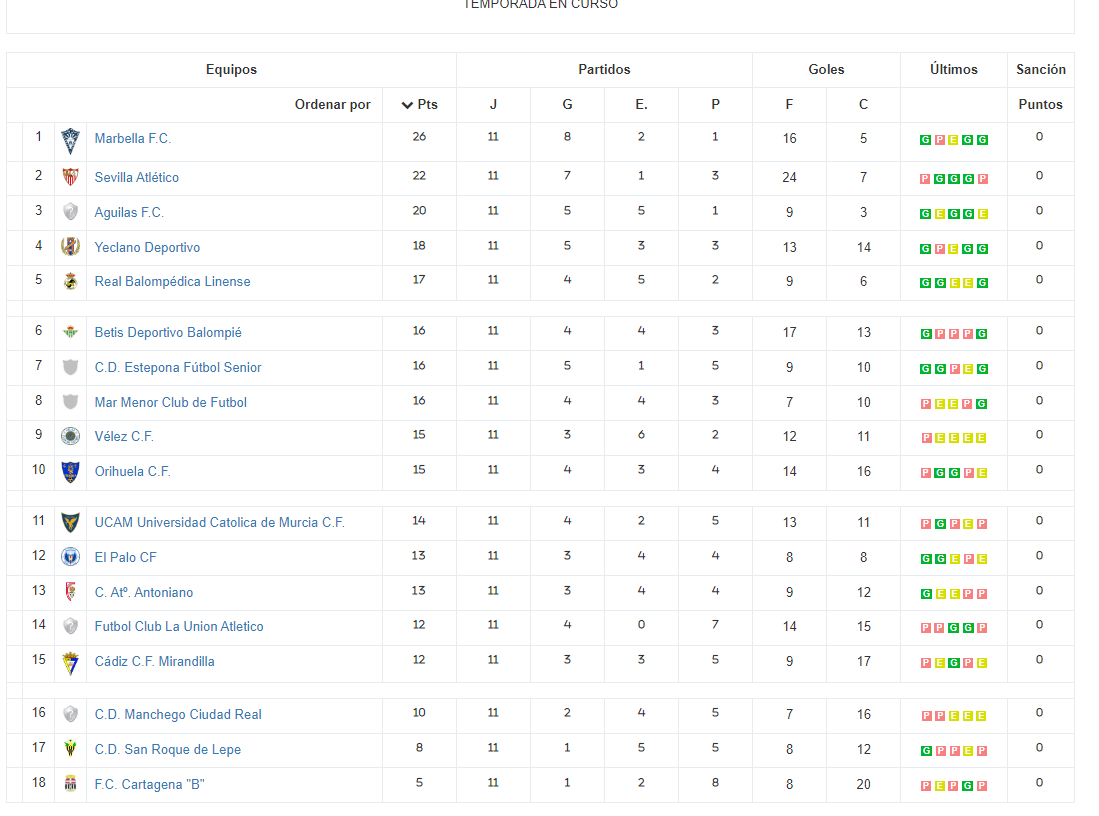Click the Orihuela C.F. crest
The width and height of the screenshot is (1099, 816).
tap(70, 472)
